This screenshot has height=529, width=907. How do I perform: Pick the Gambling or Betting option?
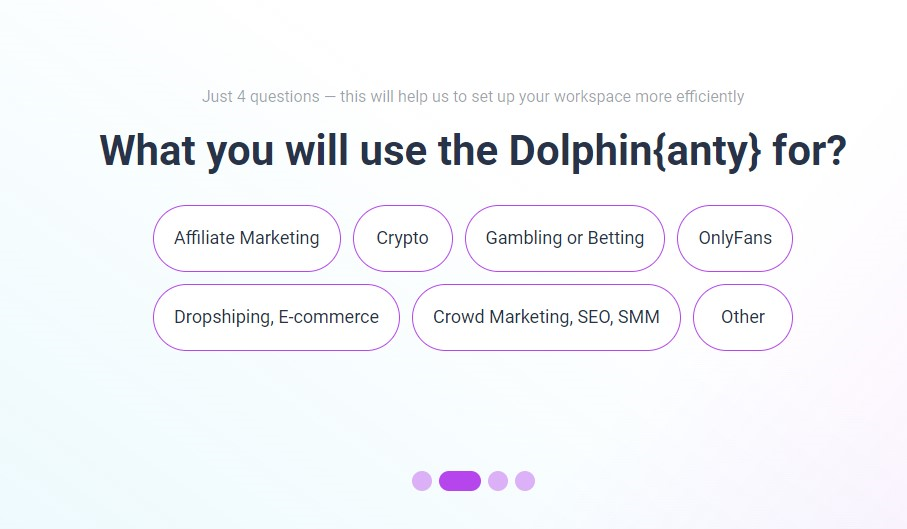click(x=564, y=238)
